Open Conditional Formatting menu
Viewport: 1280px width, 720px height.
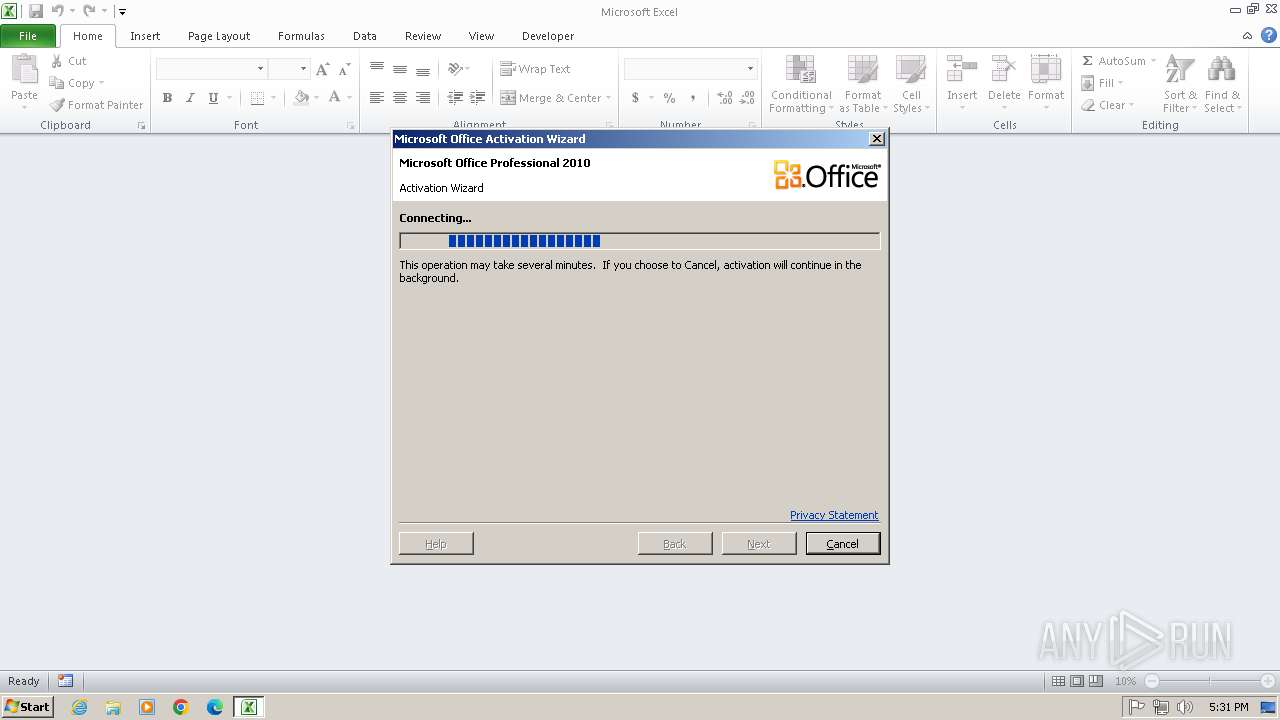pos(800,85)
